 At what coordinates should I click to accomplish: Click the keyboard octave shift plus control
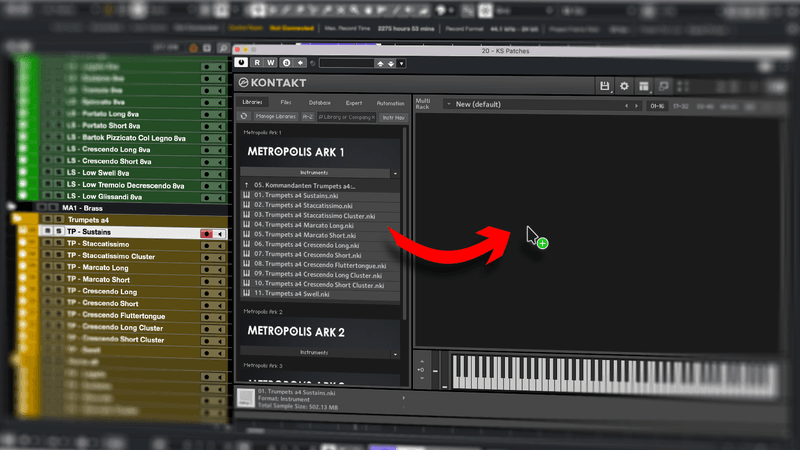421,369
